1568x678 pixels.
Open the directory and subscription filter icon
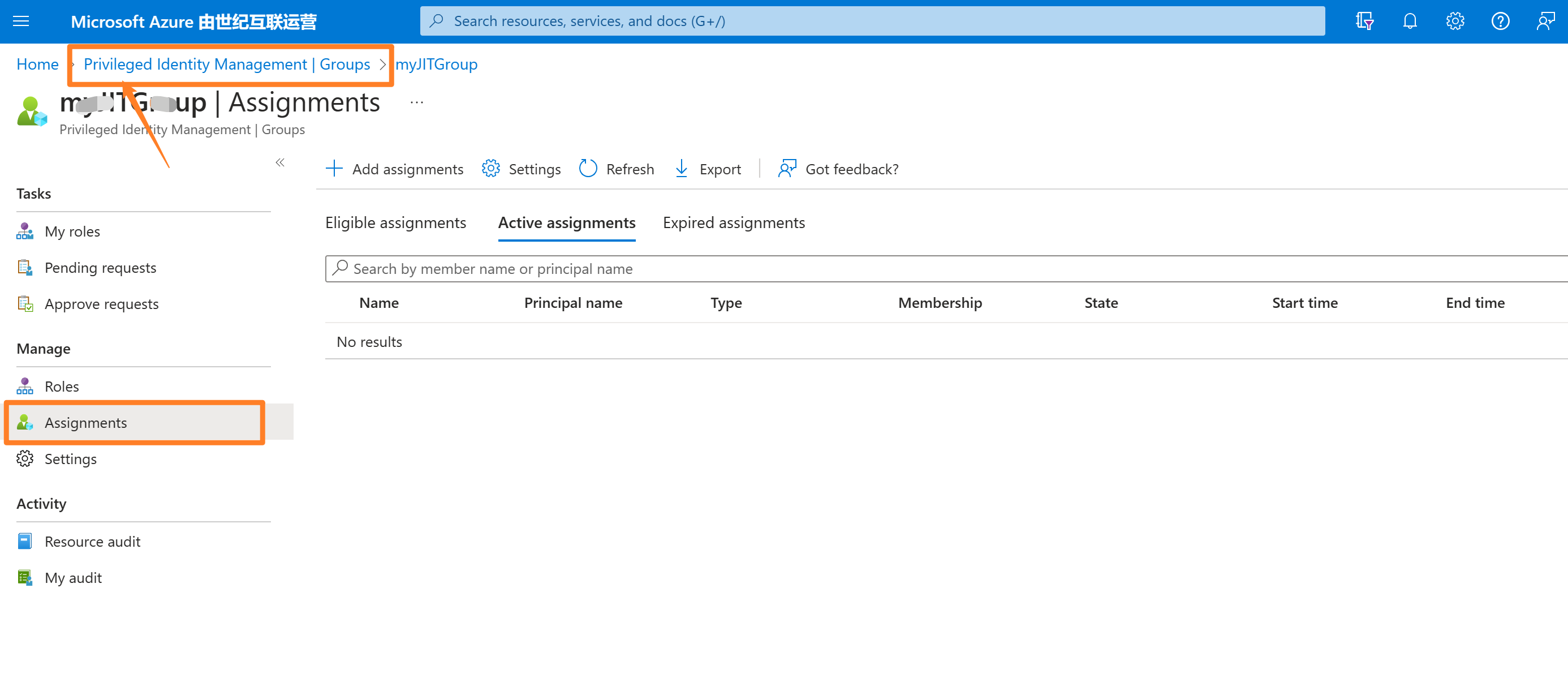(1364, 22)
